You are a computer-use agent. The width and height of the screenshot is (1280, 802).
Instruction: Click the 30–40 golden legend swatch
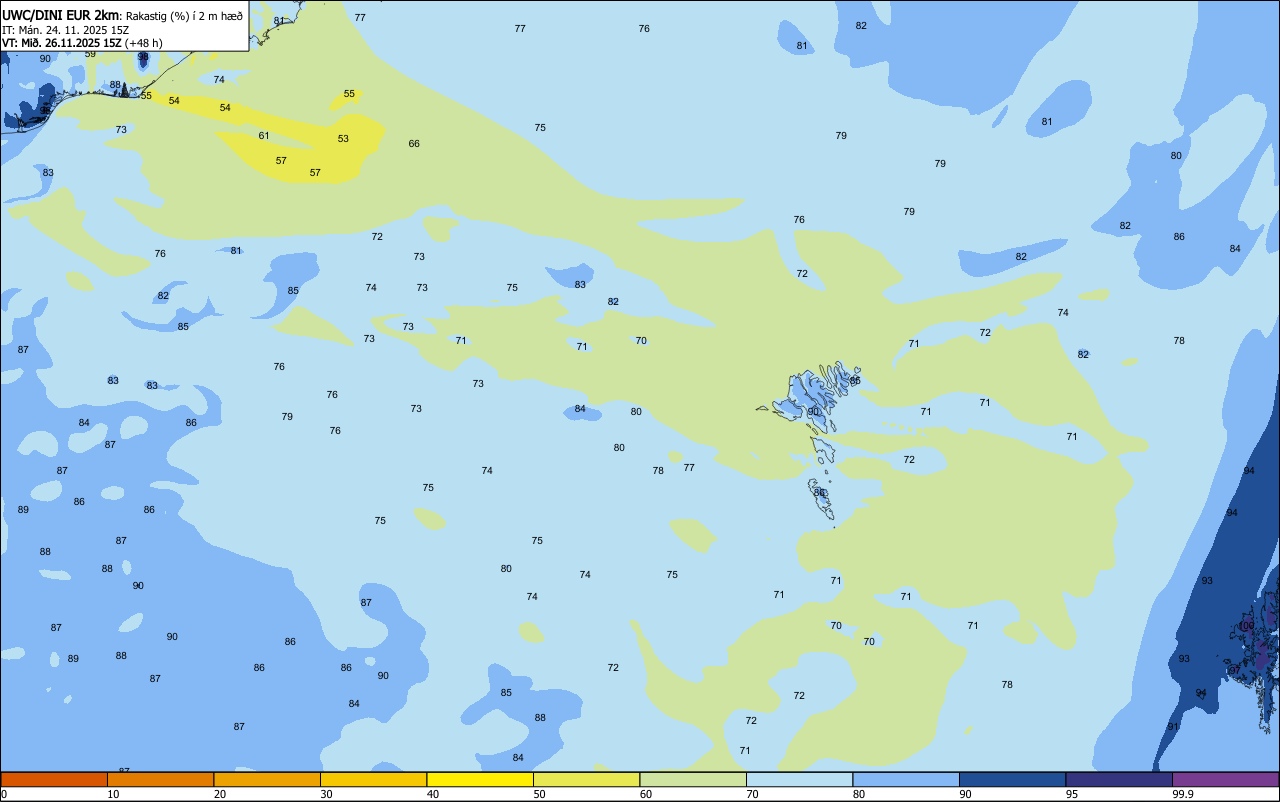373,779
